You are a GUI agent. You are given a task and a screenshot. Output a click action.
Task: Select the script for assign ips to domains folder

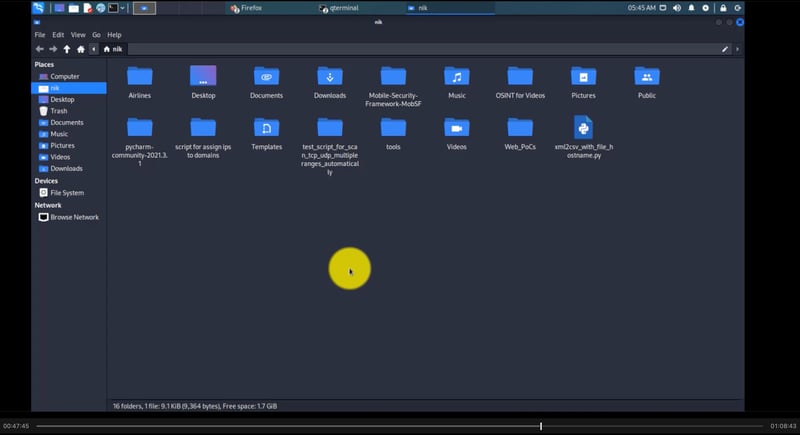click(x=203, y=138)
